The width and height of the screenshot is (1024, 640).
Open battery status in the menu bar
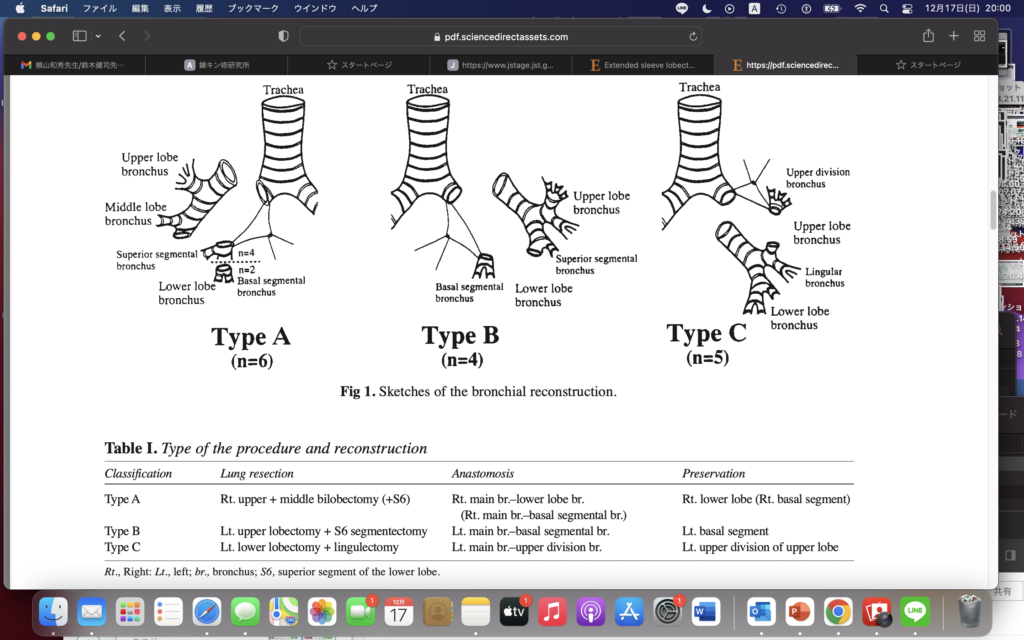click(832, 8)
